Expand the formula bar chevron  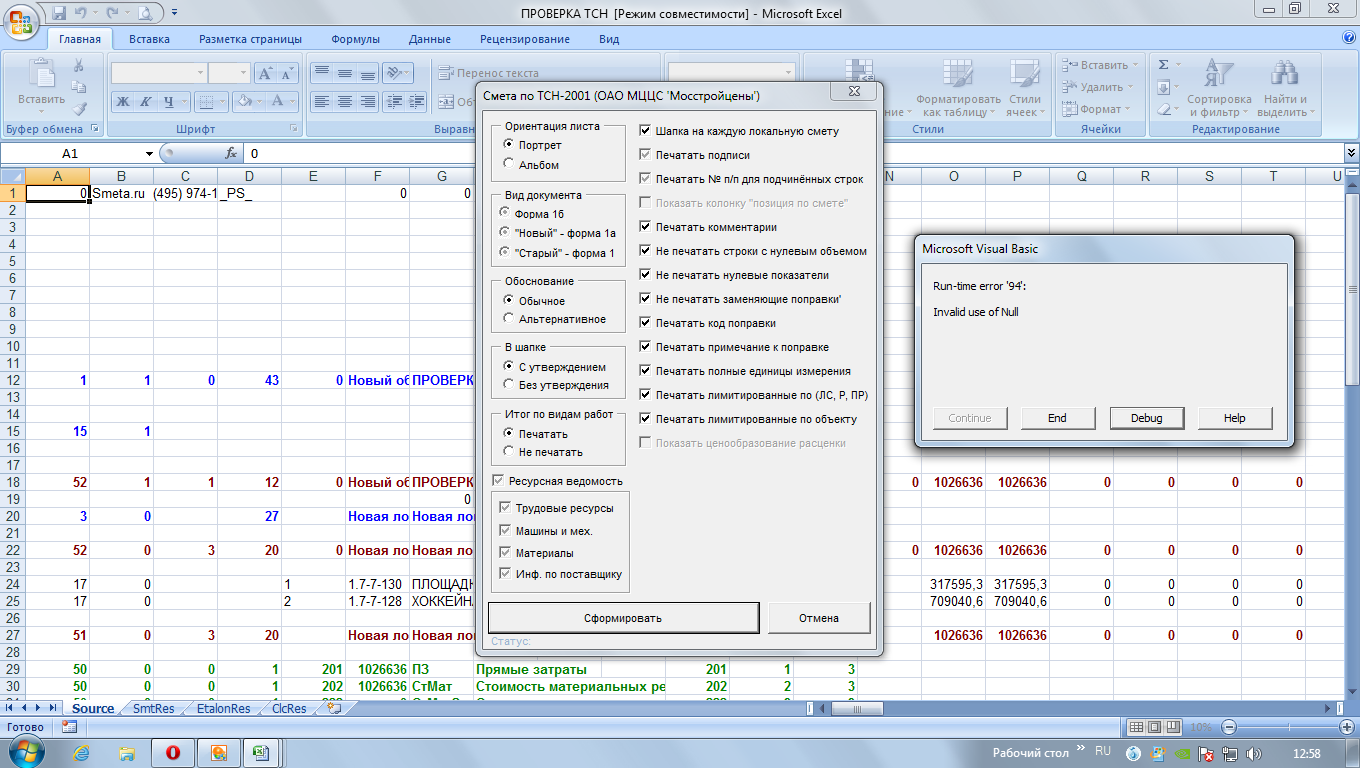pyautogui.click(x=1352, y=153)
